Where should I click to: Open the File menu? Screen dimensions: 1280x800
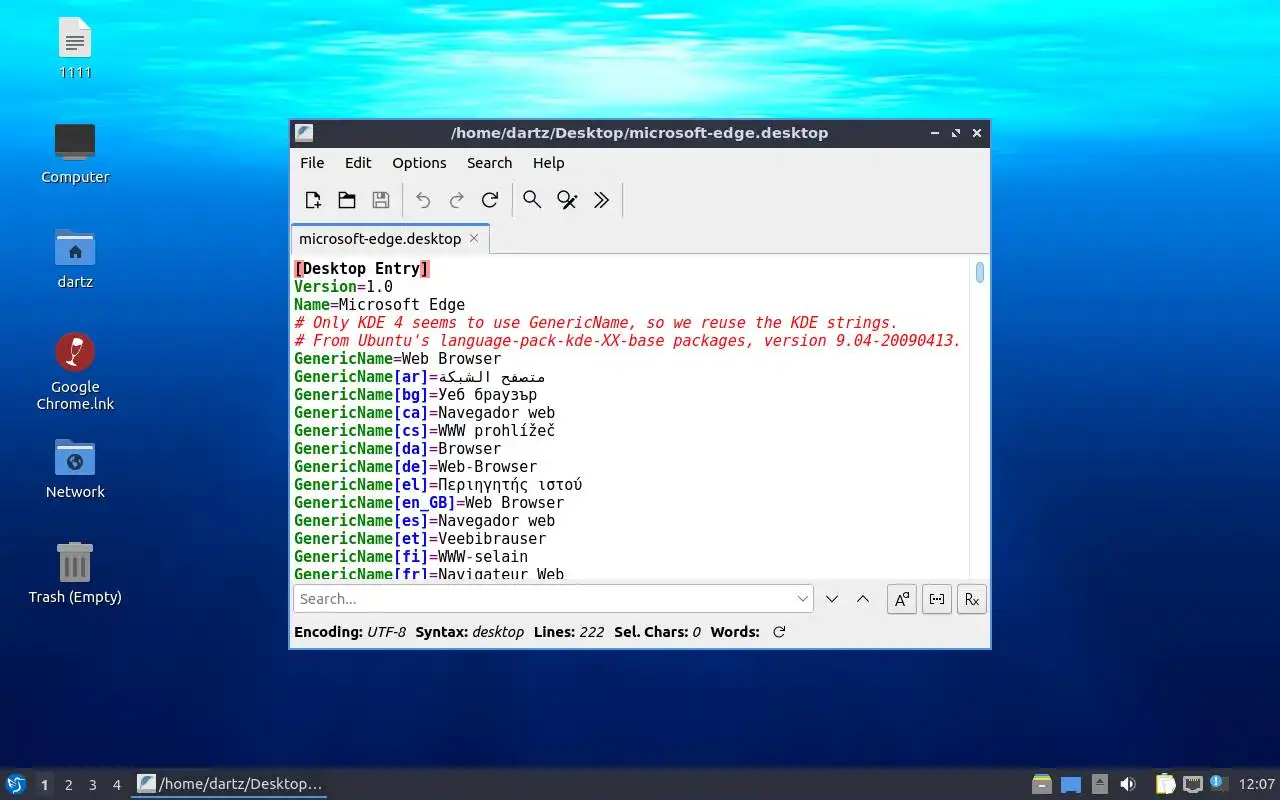pos(312,163)
